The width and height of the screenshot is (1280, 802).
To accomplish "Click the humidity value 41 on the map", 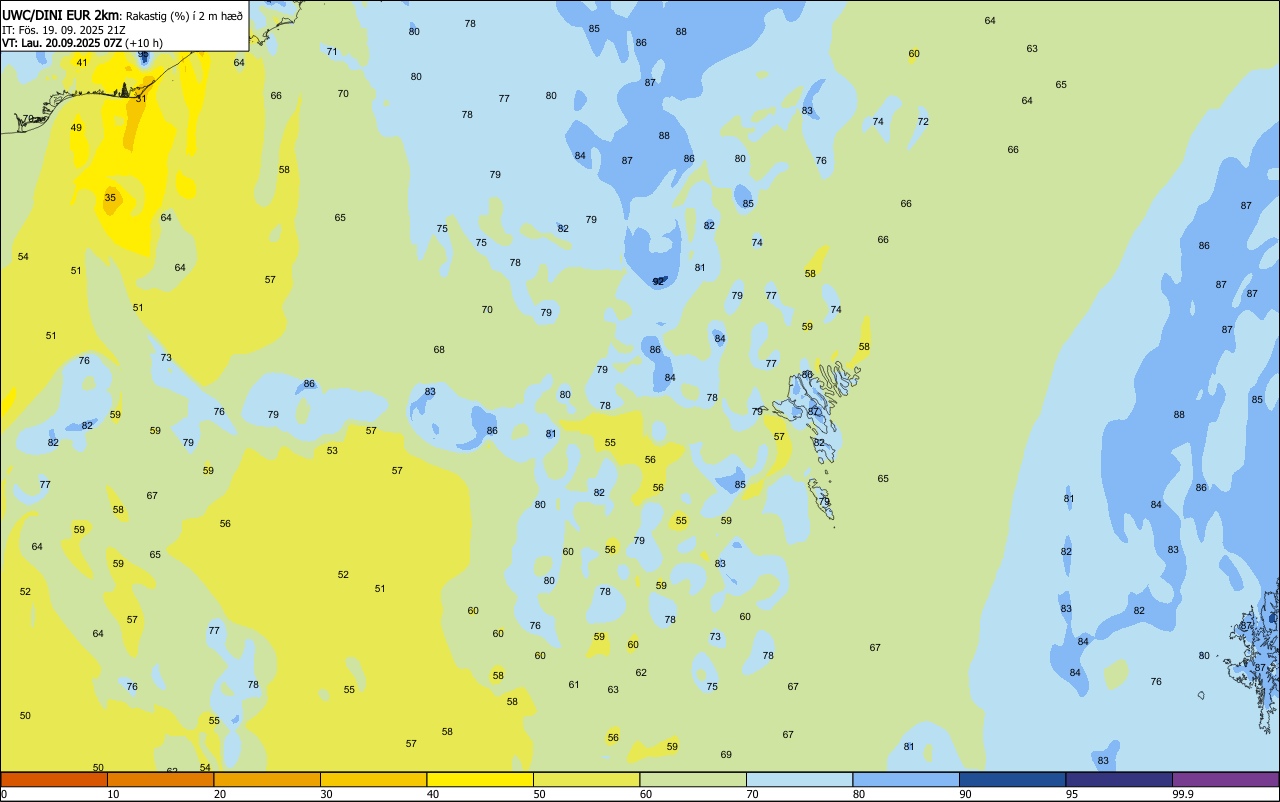I will tap(82, 63).
